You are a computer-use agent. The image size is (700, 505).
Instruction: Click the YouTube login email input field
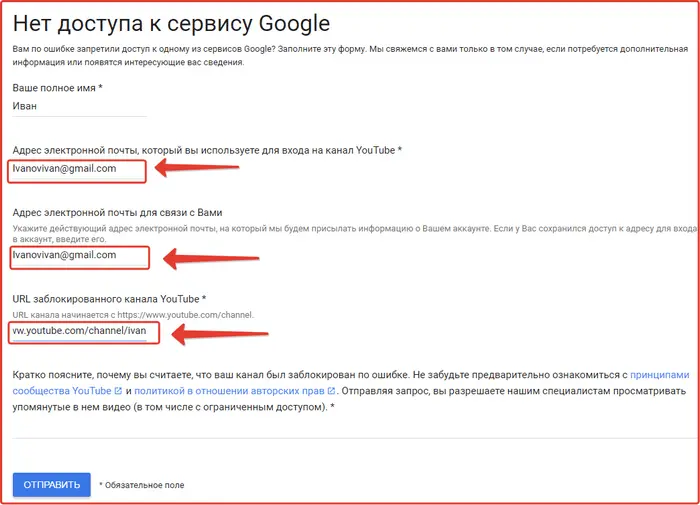tap(77, 169)
